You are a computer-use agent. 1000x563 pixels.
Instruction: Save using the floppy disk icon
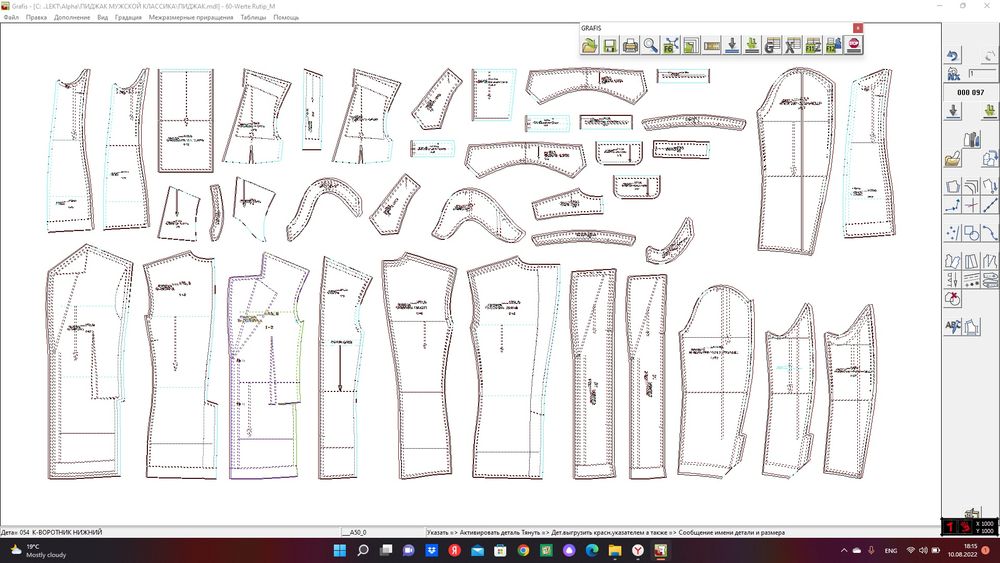[x=610, y=45]
